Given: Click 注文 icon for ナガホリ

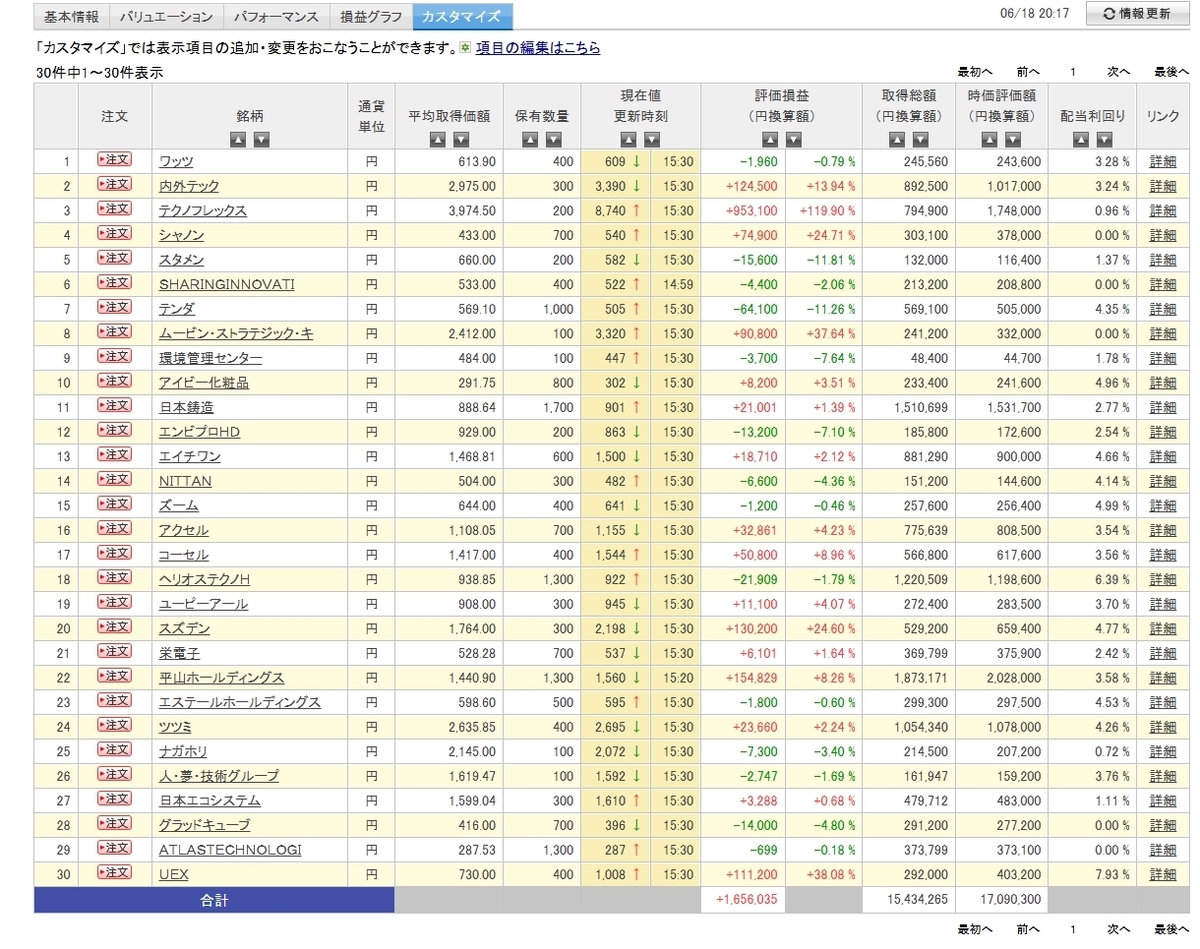Looking at the screenshot, I should tap(114, 750).
